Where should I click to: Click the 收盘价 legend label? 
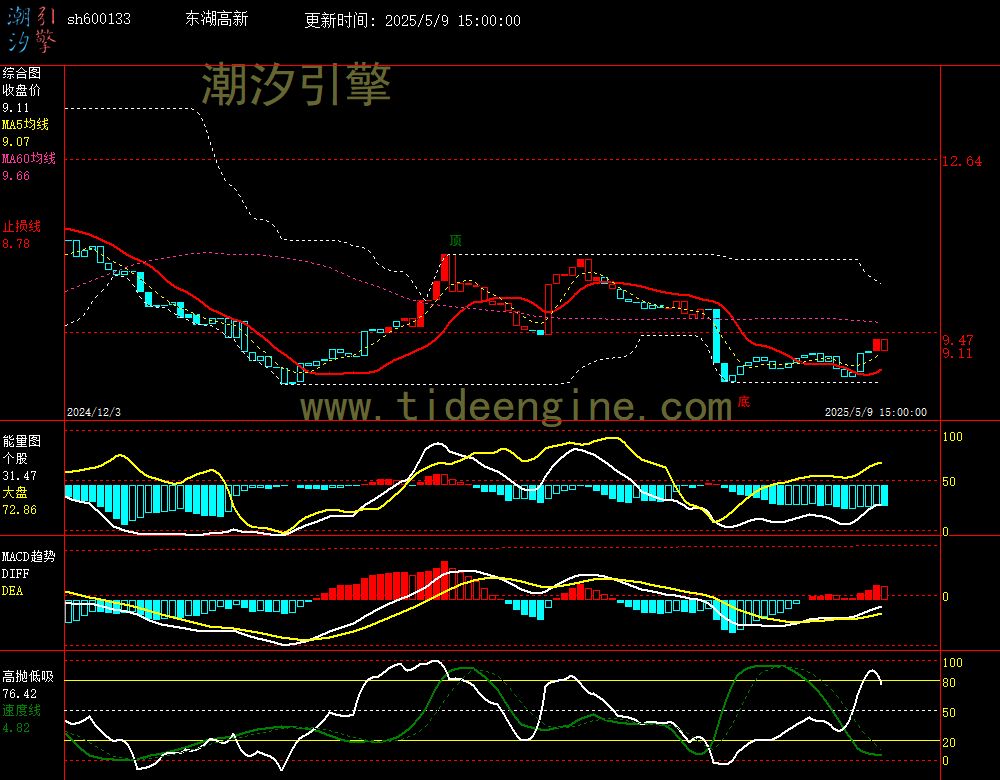click(21, 91)
